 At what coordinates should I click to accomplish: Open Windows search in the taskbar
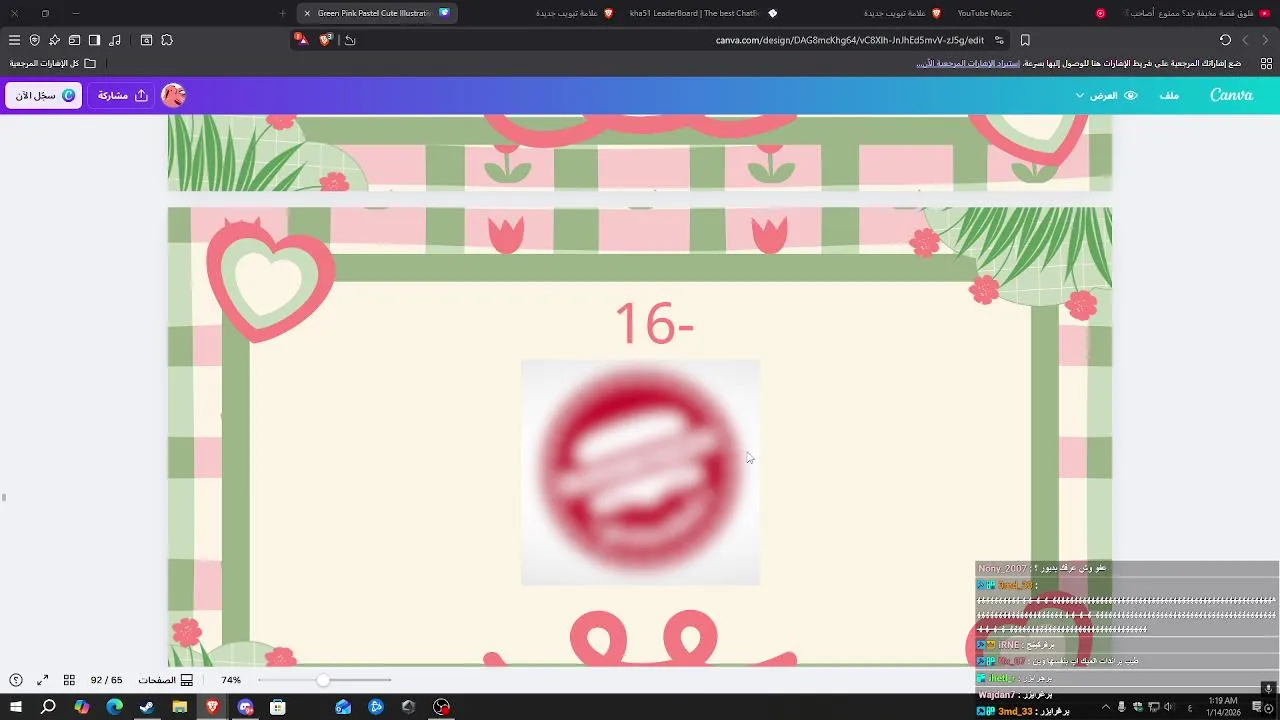point(48,707)
